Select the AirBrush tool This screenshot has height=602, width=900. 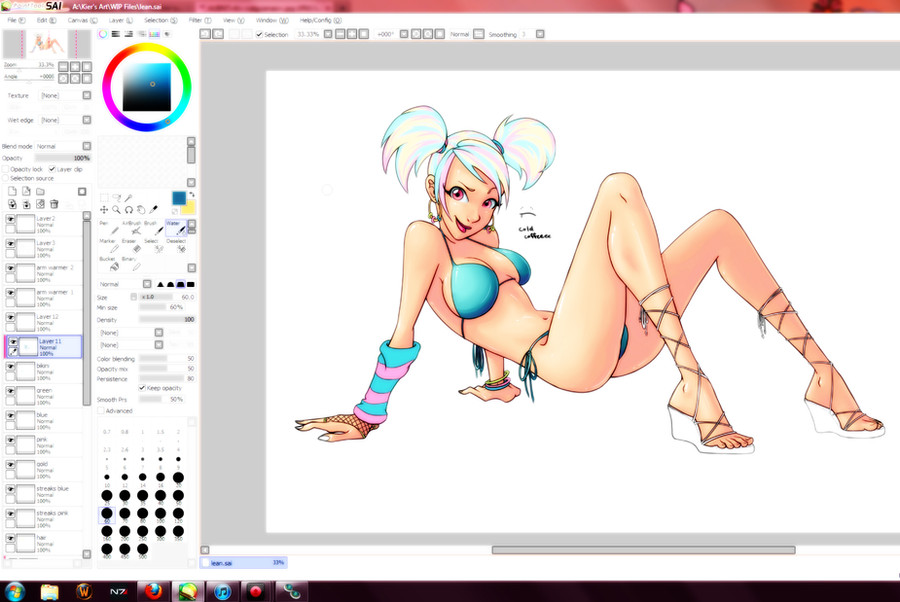click(x=131, y=228)
